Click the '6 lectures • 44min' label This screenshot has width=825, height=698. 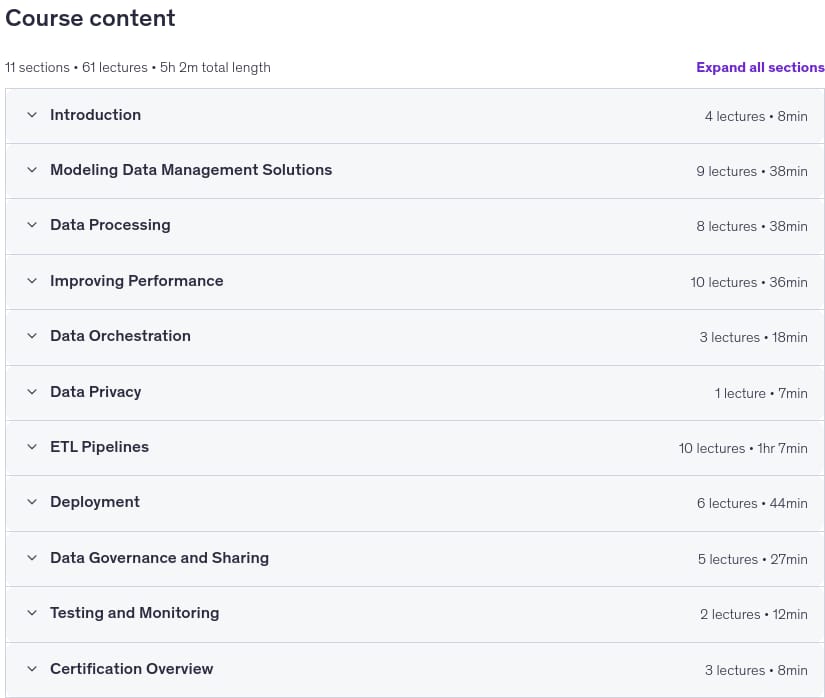click(752, 503)
